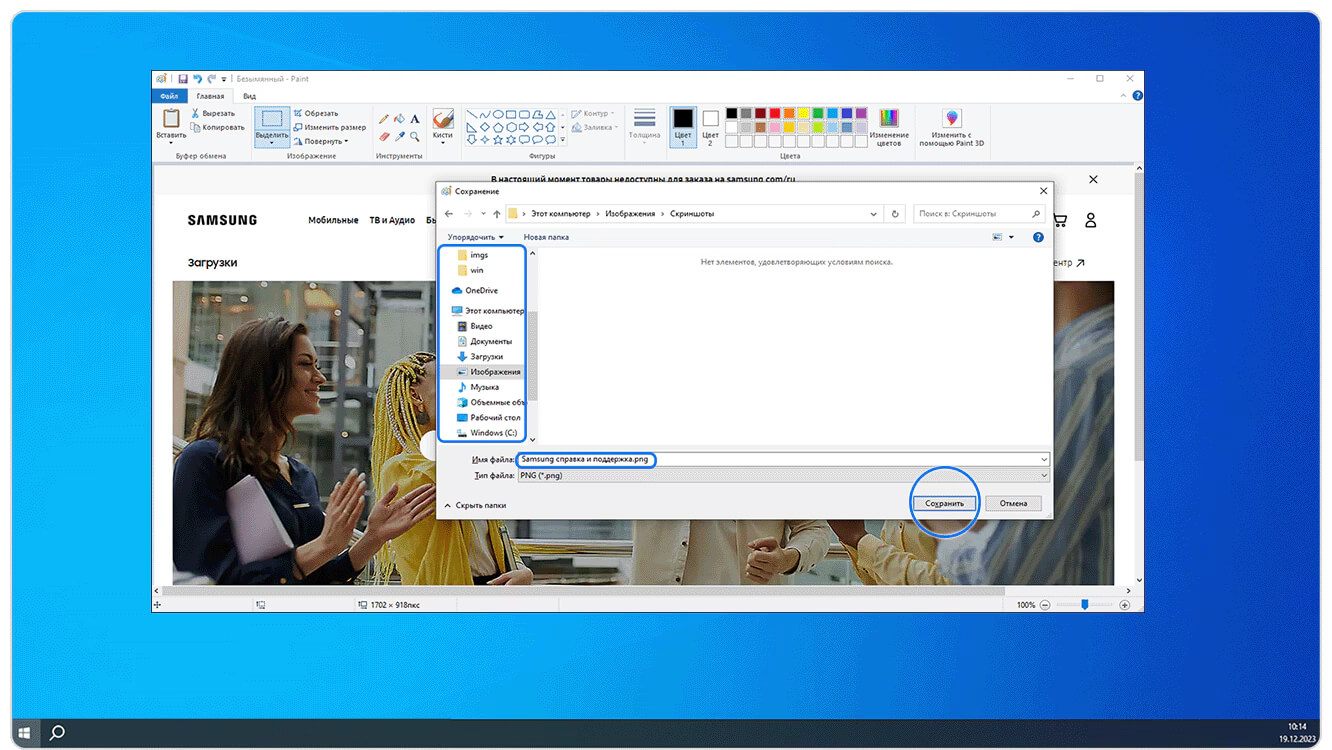Select the Text tool (A)
1332x750 pixels.
414,119
